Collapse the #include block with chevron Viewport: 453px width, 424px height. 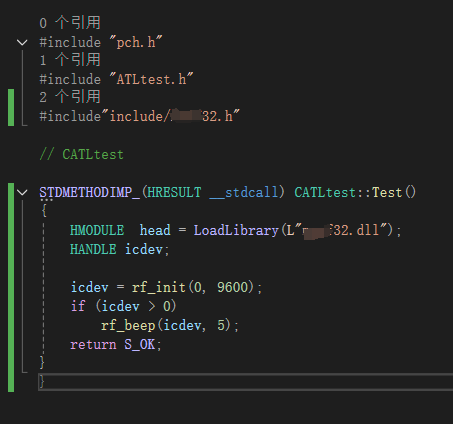click(x=22, y=43)
